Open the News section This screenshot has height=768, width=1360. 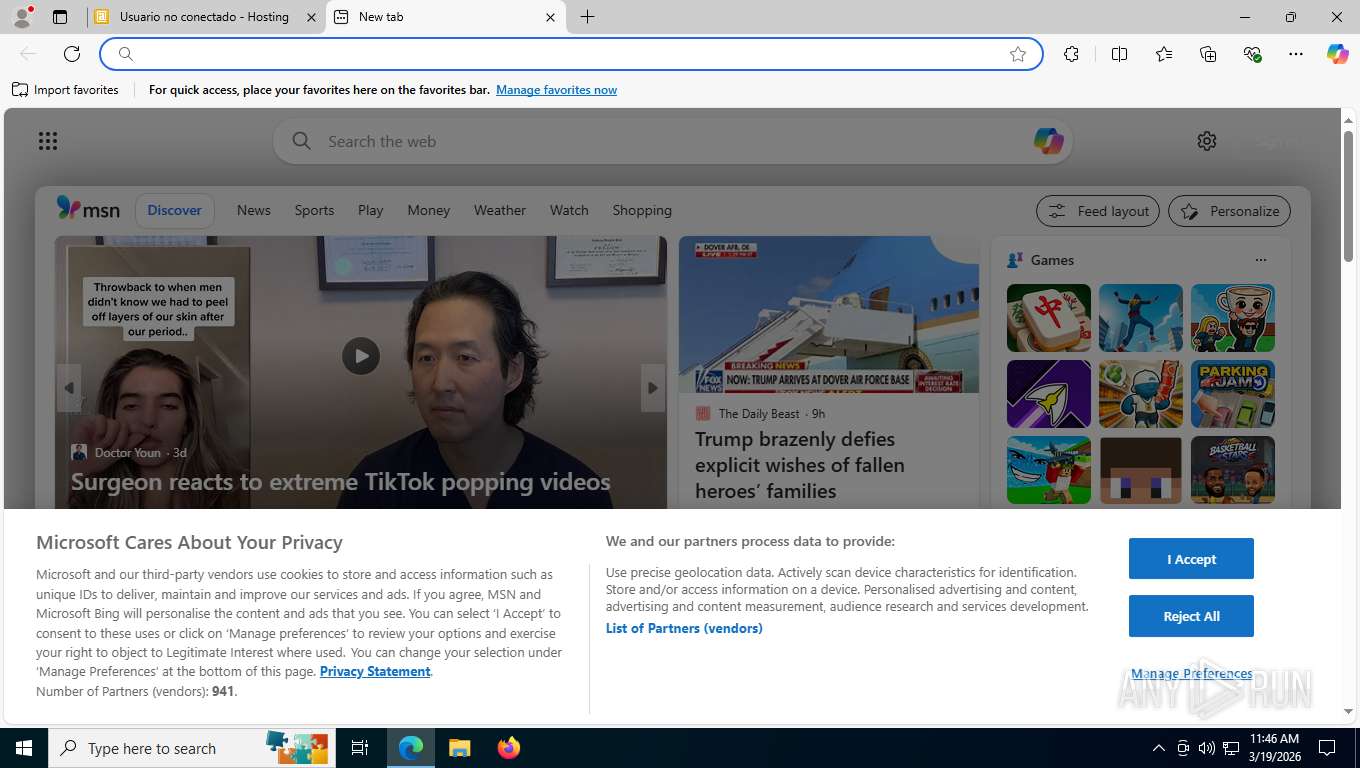pos(254,210)
